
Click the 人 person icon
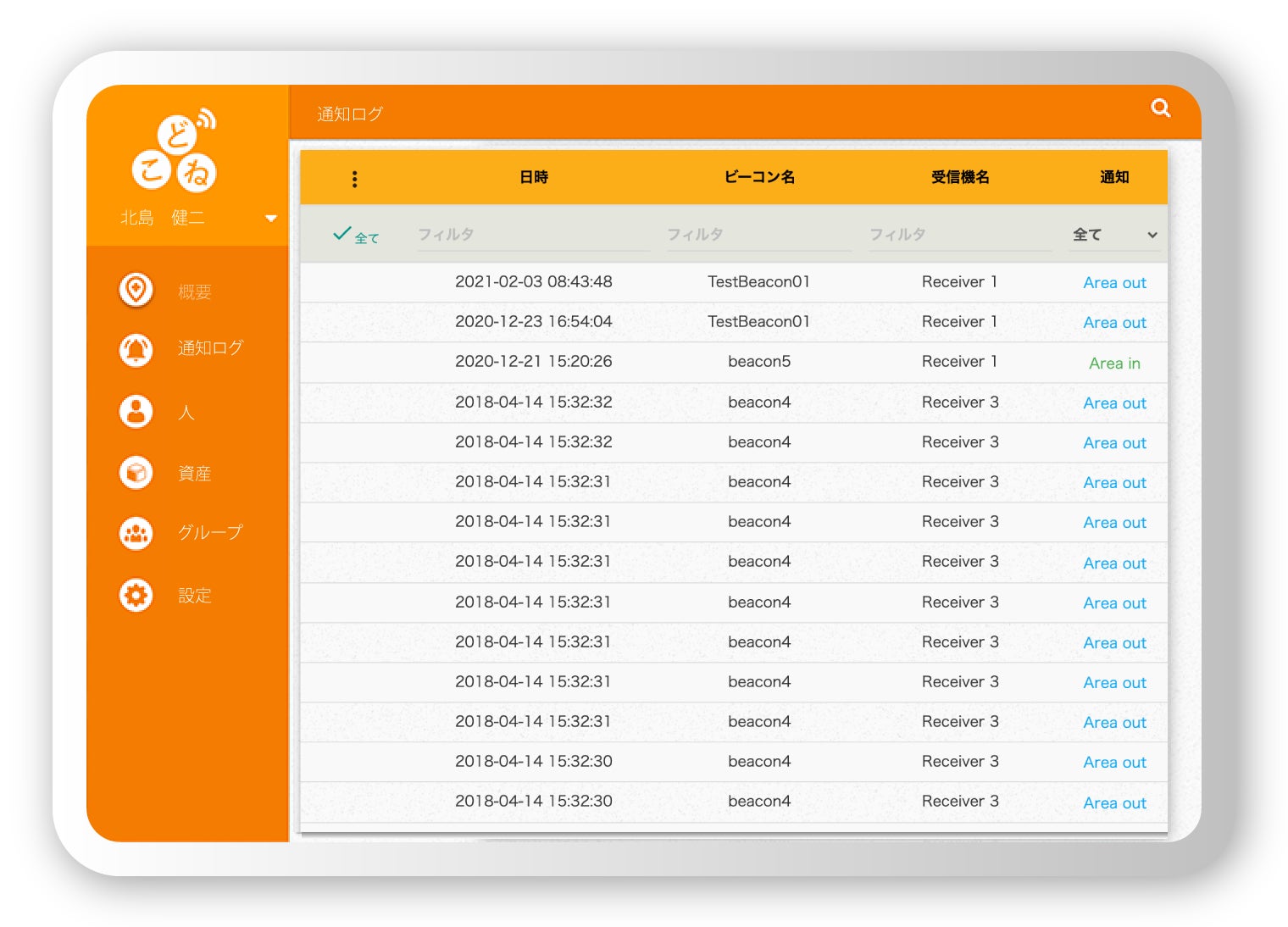tap(136, 412)
